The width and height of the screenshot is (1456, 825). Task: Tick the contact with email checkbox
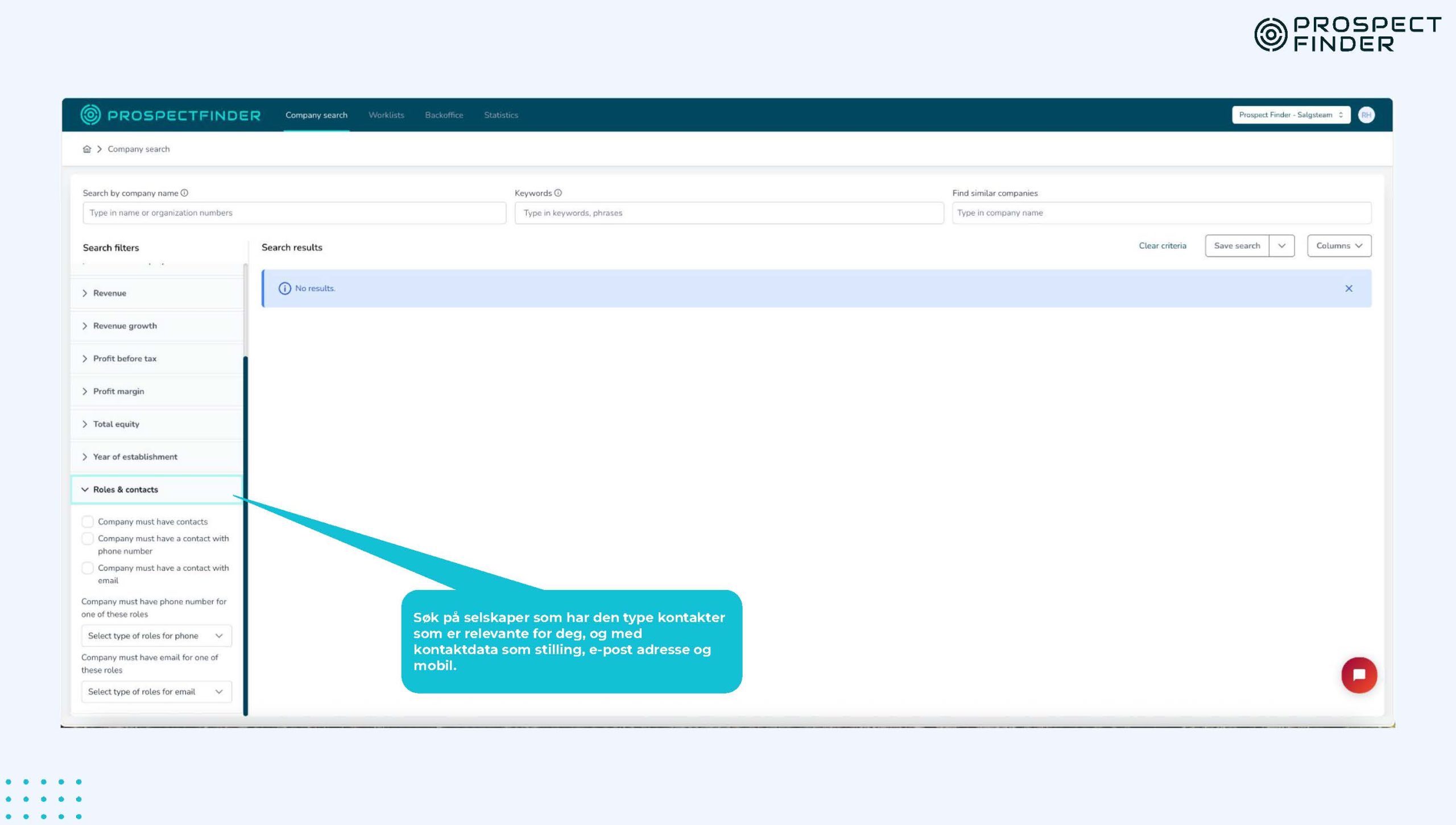point(88,568)
